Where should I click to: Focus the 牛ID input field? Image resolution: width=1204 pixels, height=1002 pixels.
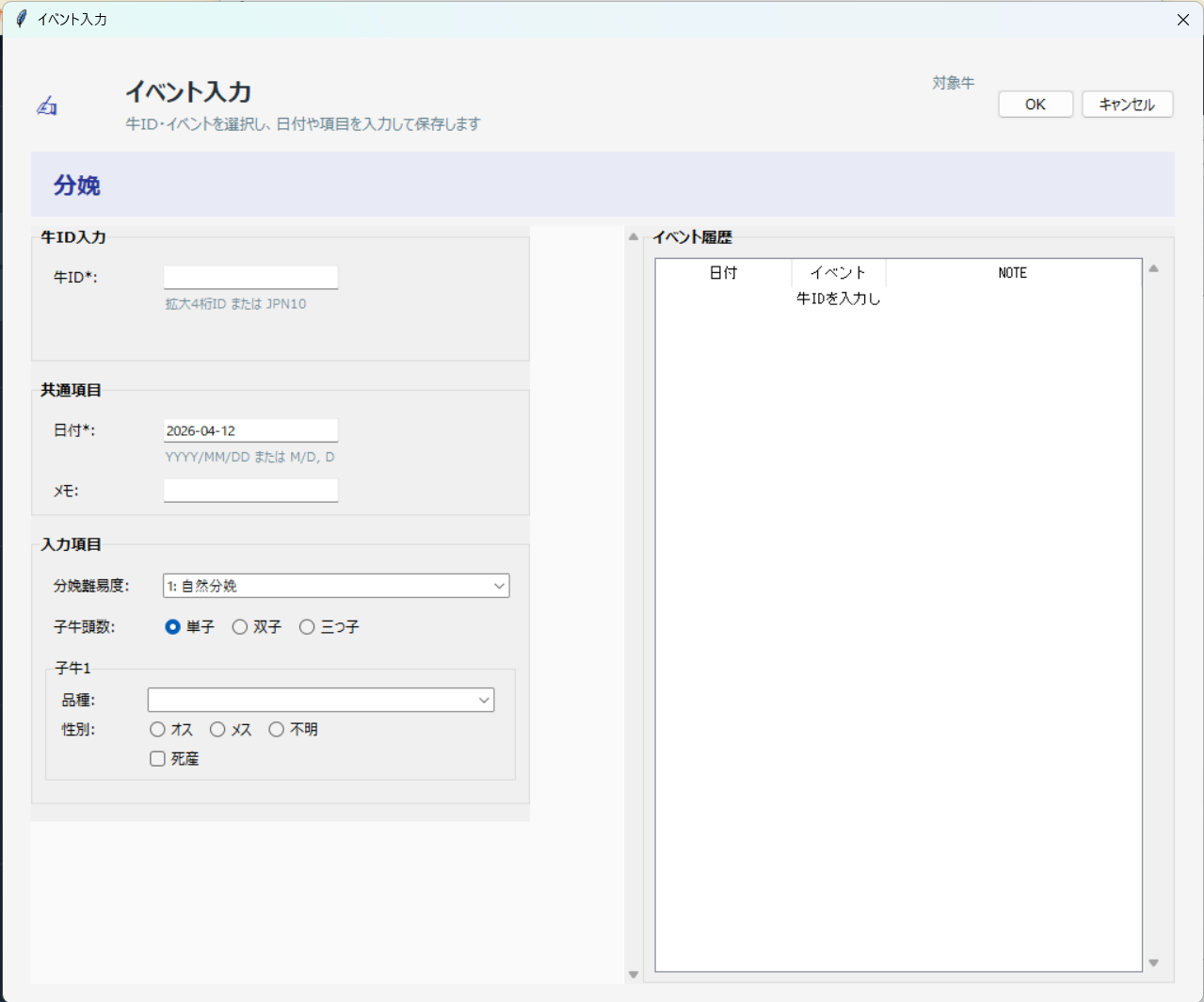pyautogui.click(x=250, y=277)
